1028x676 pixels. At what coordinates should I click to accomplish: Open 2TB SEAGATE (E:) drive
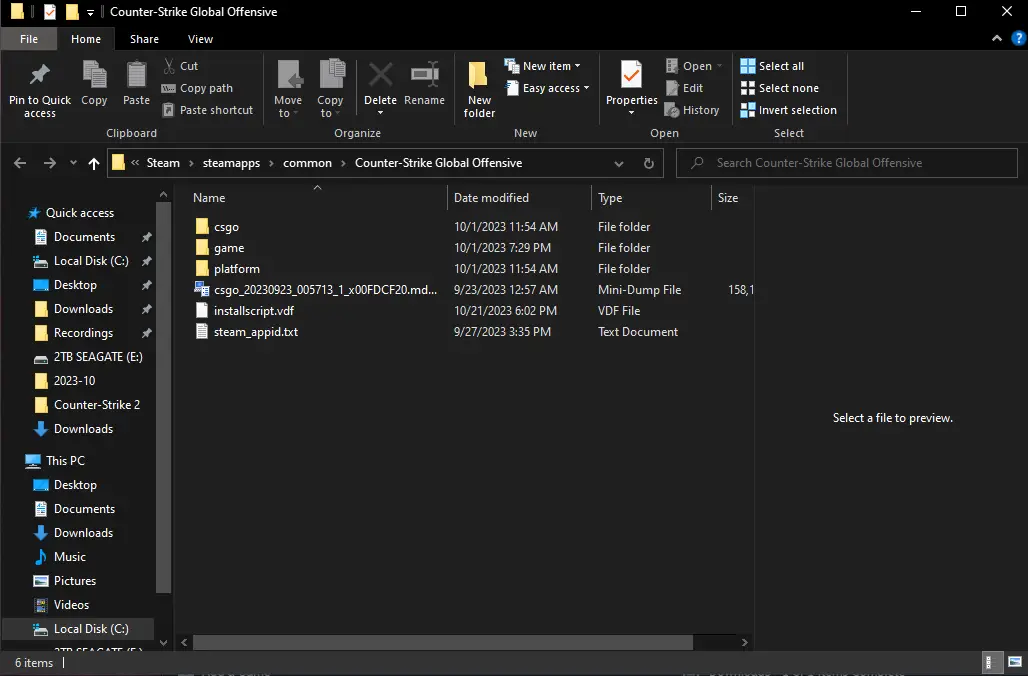coord(98,357)
